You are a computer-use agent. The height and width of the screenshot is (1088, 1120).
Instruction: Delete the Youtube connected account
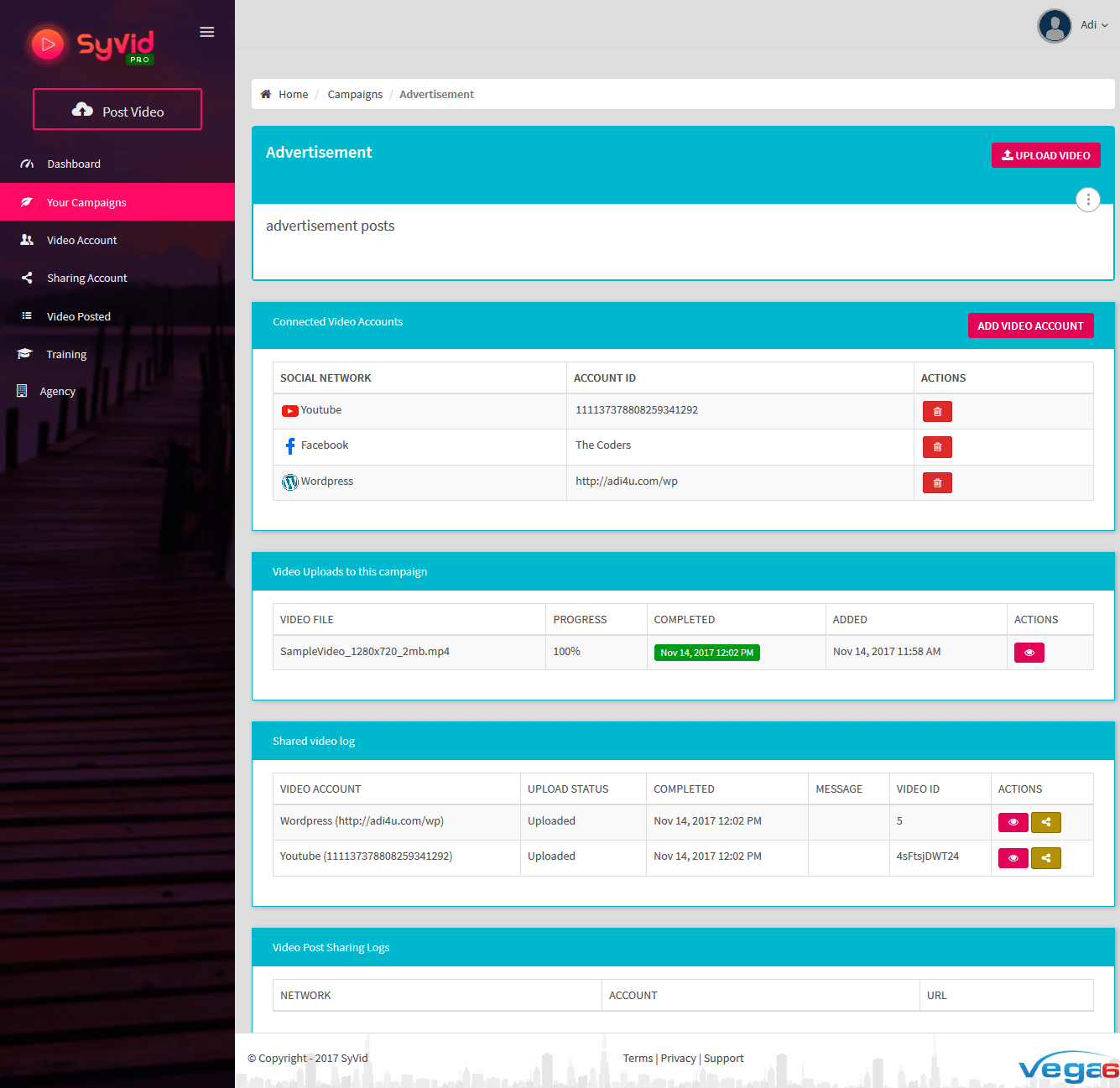tap(936, 411)
